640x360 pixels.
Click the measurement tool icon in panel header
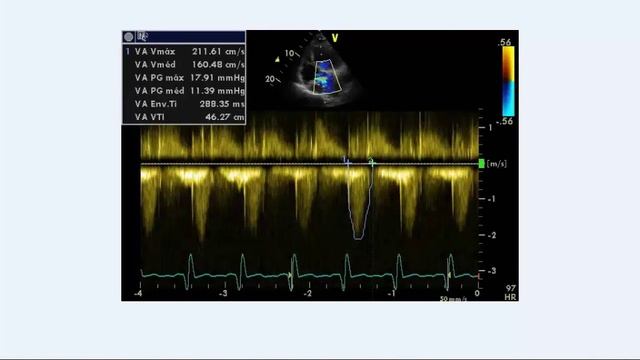tap(142, 36)
